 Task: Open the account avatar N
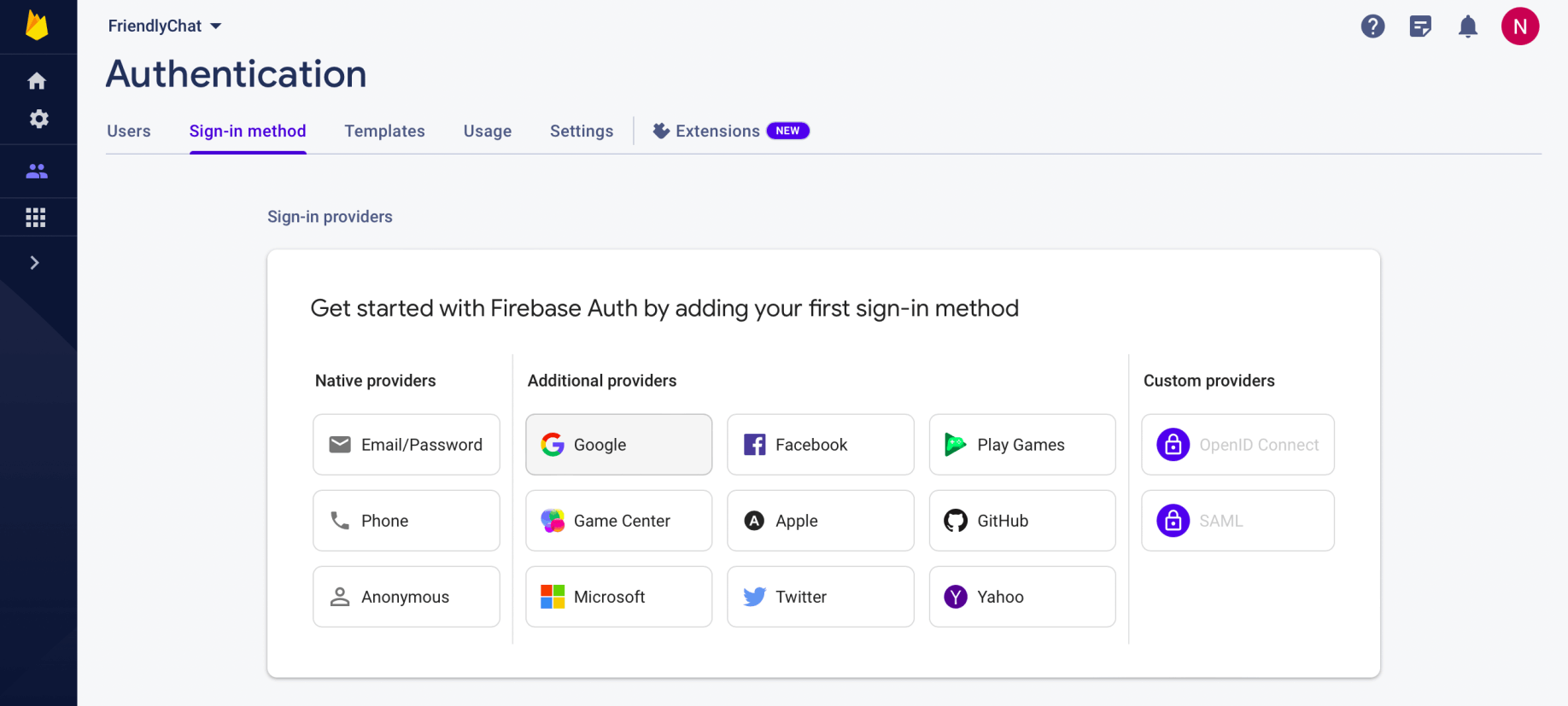click(1520, 26)
